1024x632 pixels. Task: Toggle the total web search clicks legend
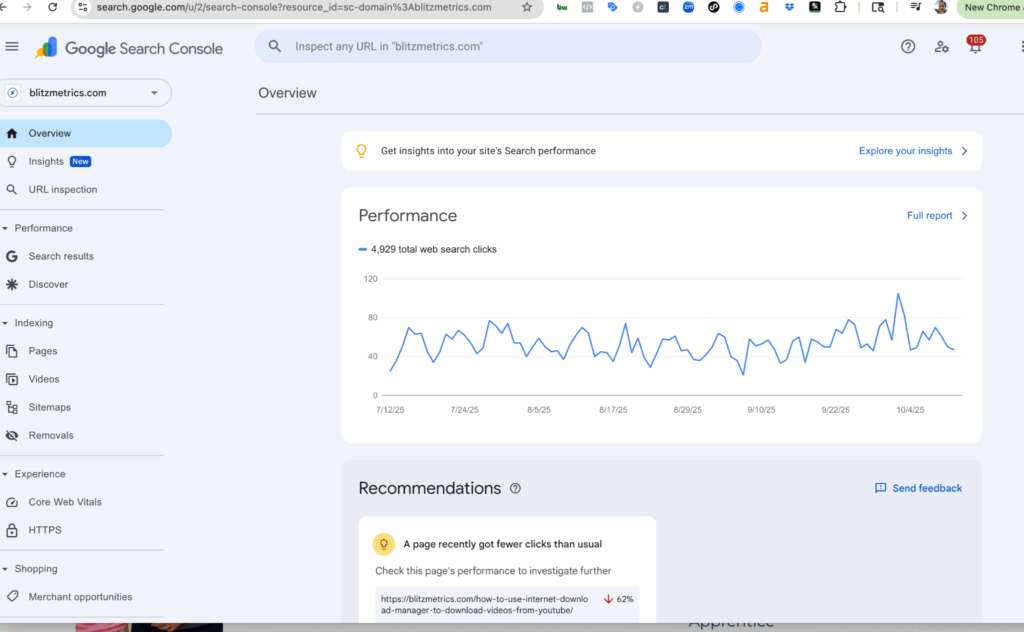(x=428, y=249)
